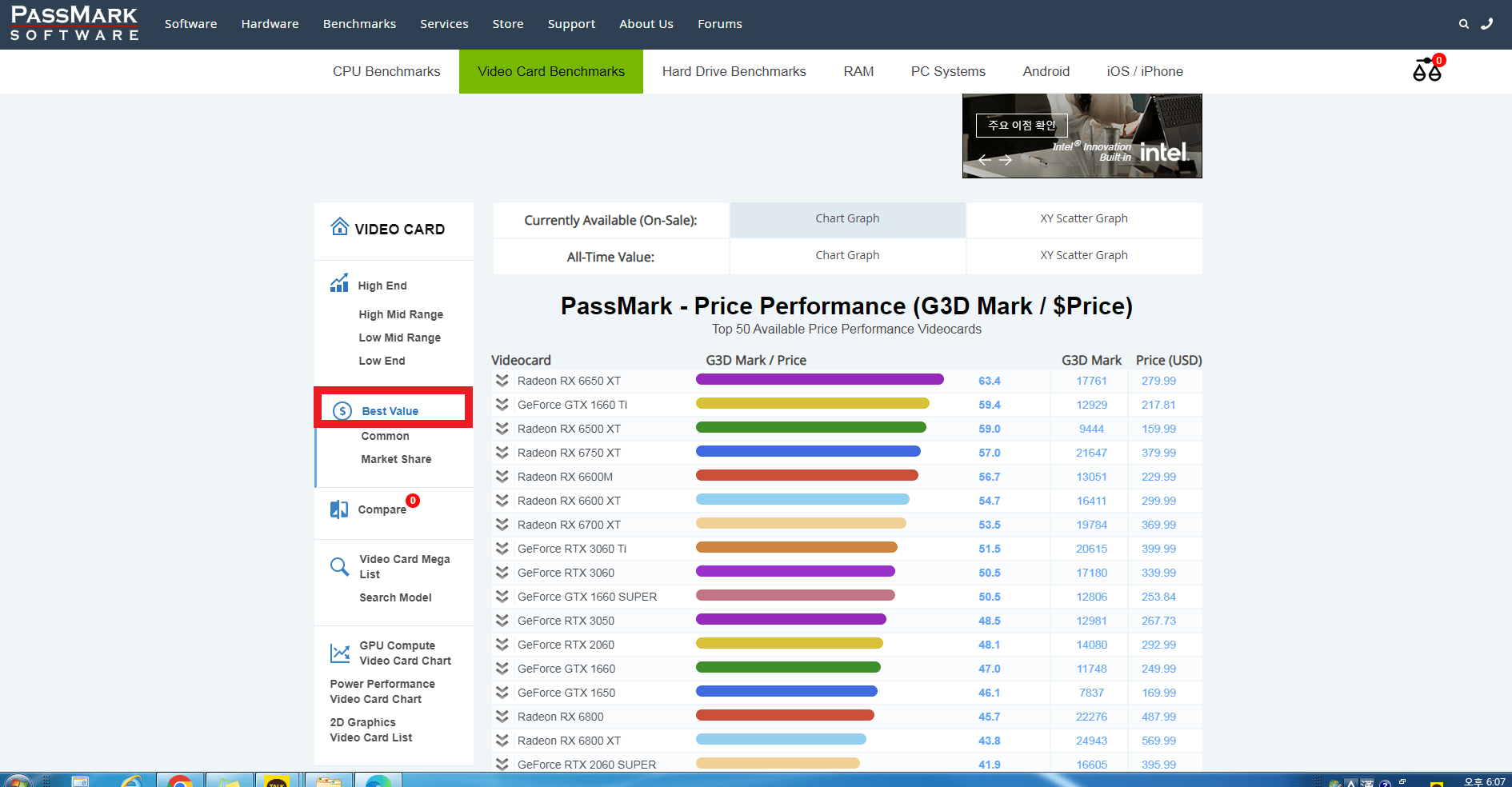Click the right arrow on the Intel ad

1006,160
